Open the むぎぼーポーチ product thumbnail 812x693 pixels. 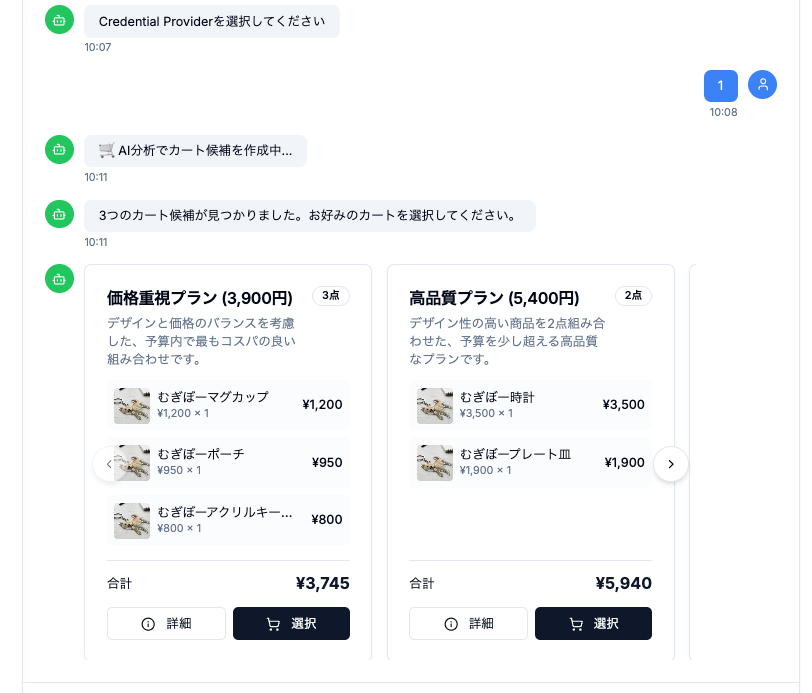click(x=131, y=463)
